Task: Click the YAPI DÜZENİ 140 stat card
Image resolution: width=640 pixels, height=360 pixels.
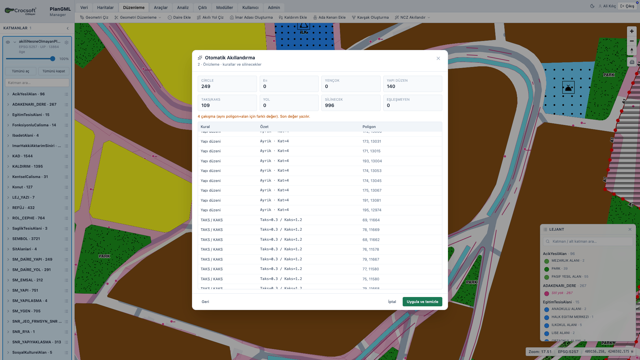Action: click(413, 84)
